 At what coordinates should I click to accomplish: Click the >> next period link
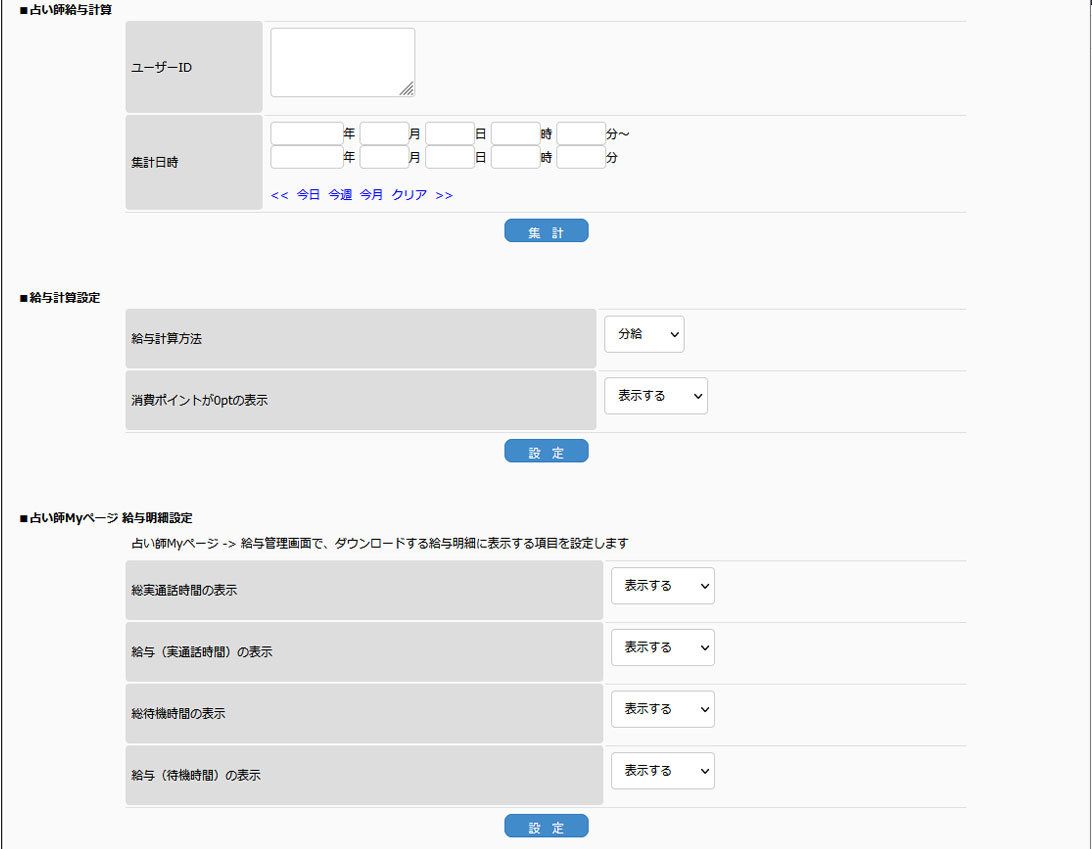pyautogui.click(x=444, y=195)
